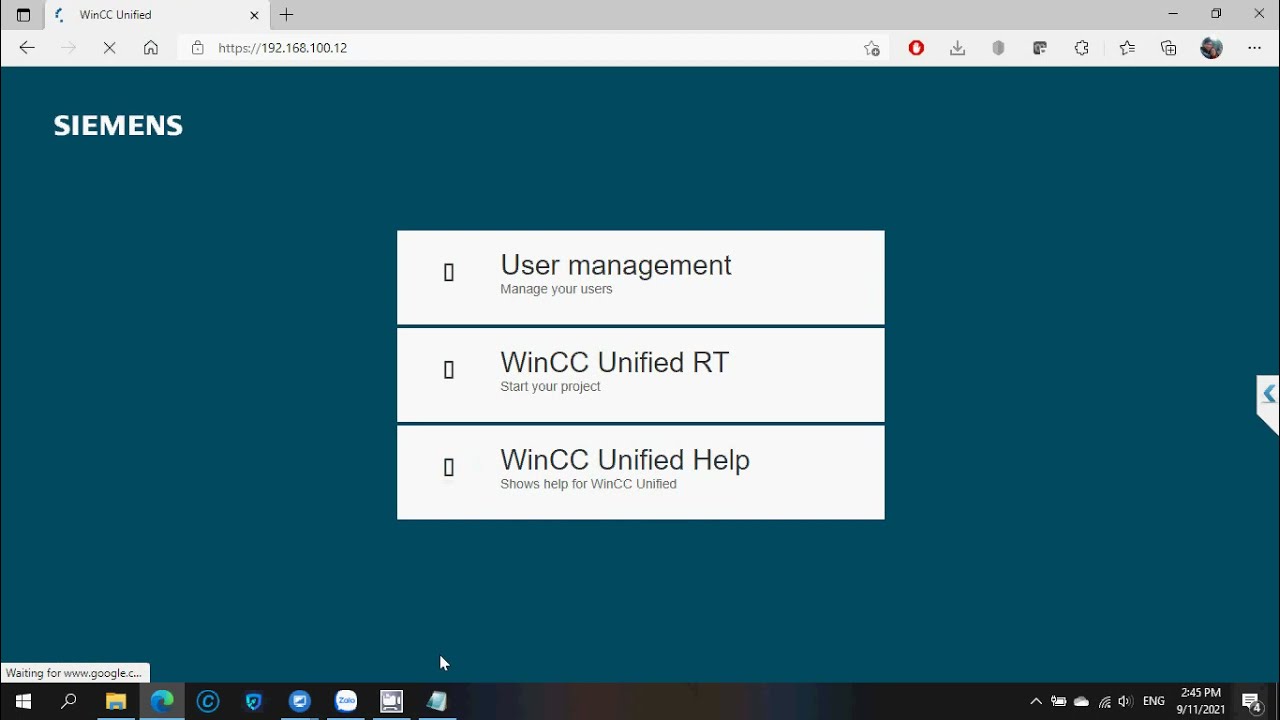Open the browser profile avatar
Image resolution: width=1280 pixels, height=720 pixels.
[1211, 47]
